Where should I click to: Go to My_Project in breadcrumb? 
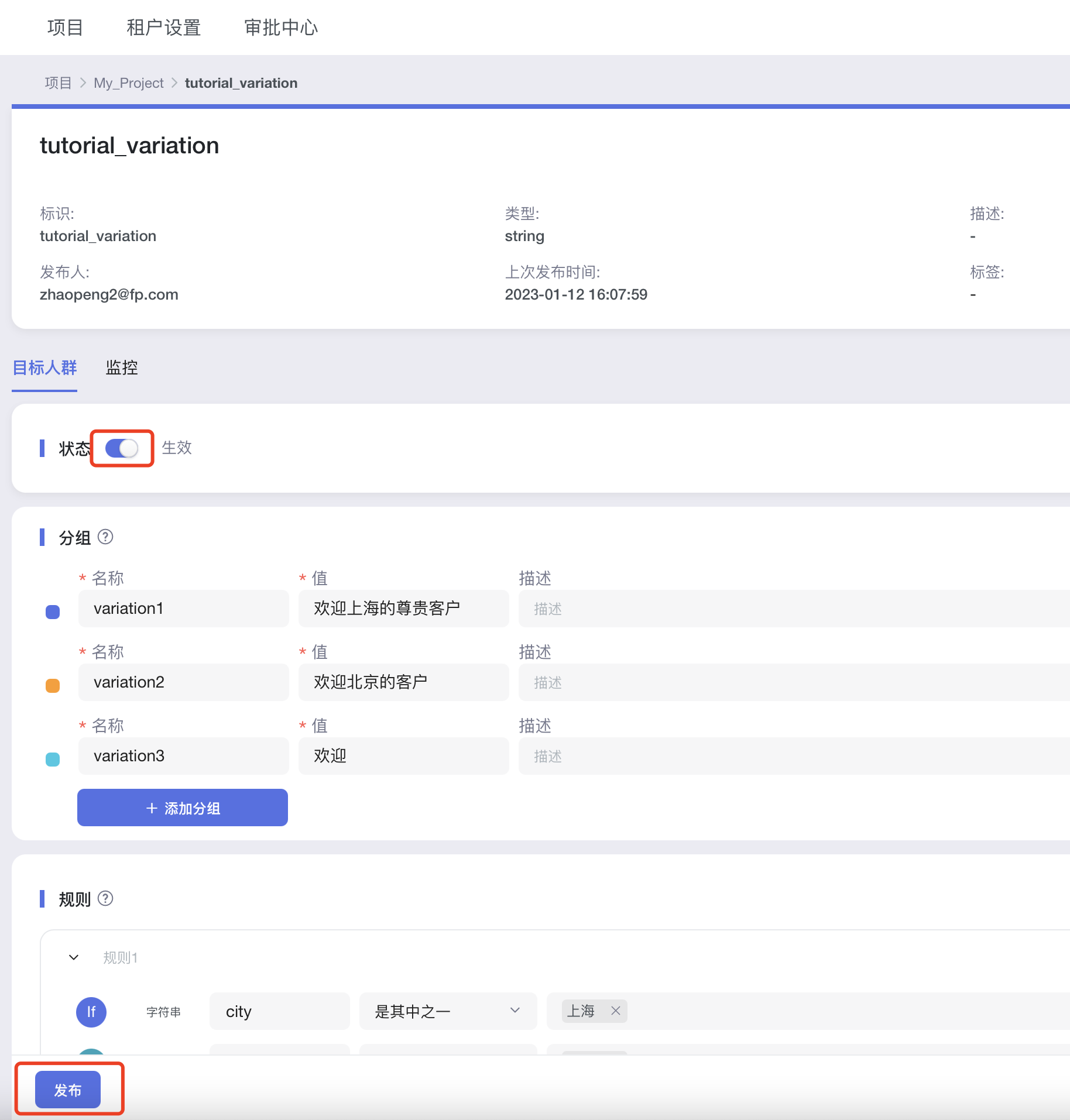click(129, 83)
